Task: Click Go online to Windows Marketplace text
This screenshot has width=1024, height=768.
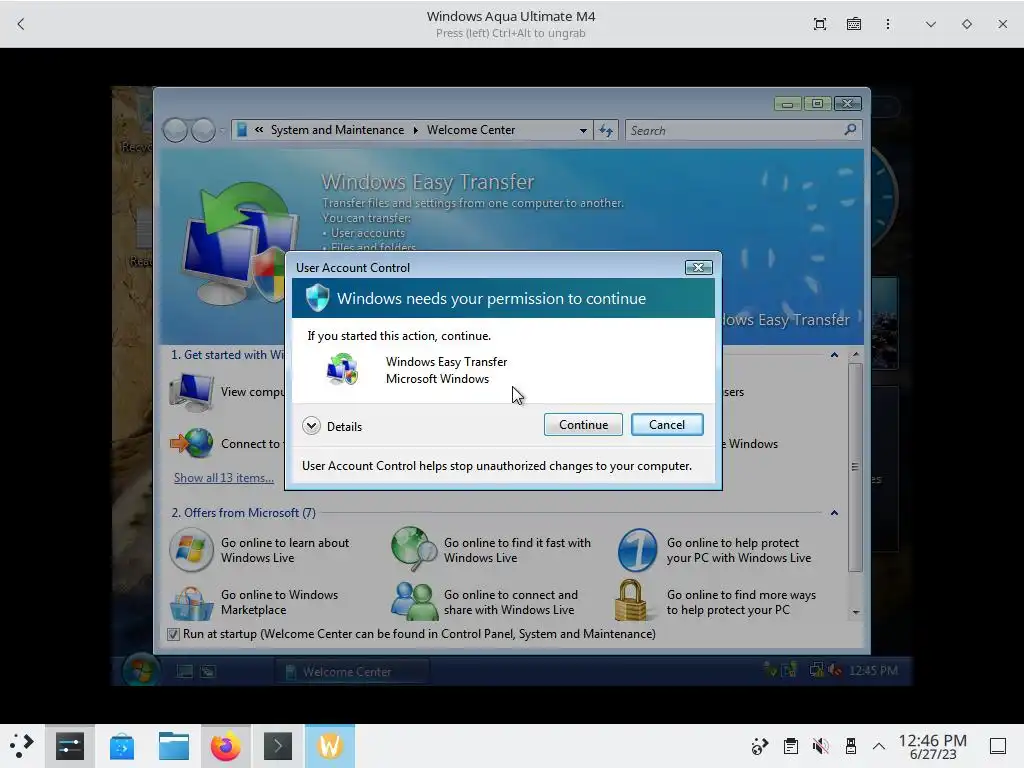Action: [280, 602]
